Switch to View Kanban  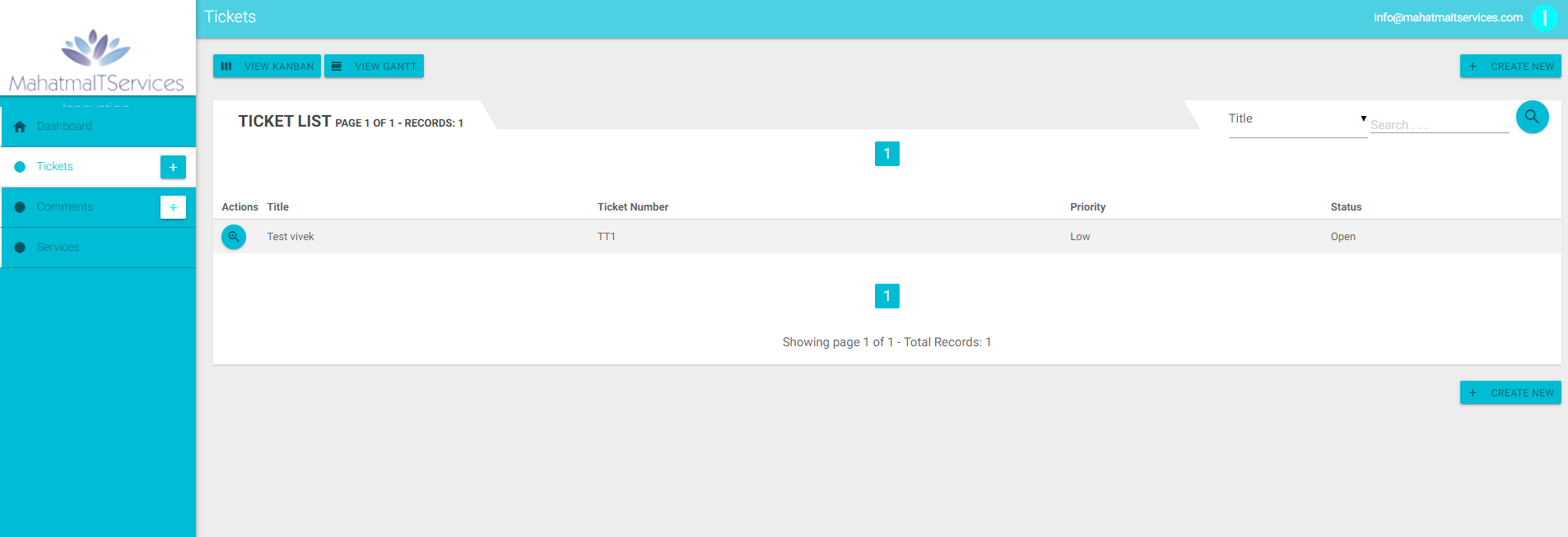click(267, 67)
